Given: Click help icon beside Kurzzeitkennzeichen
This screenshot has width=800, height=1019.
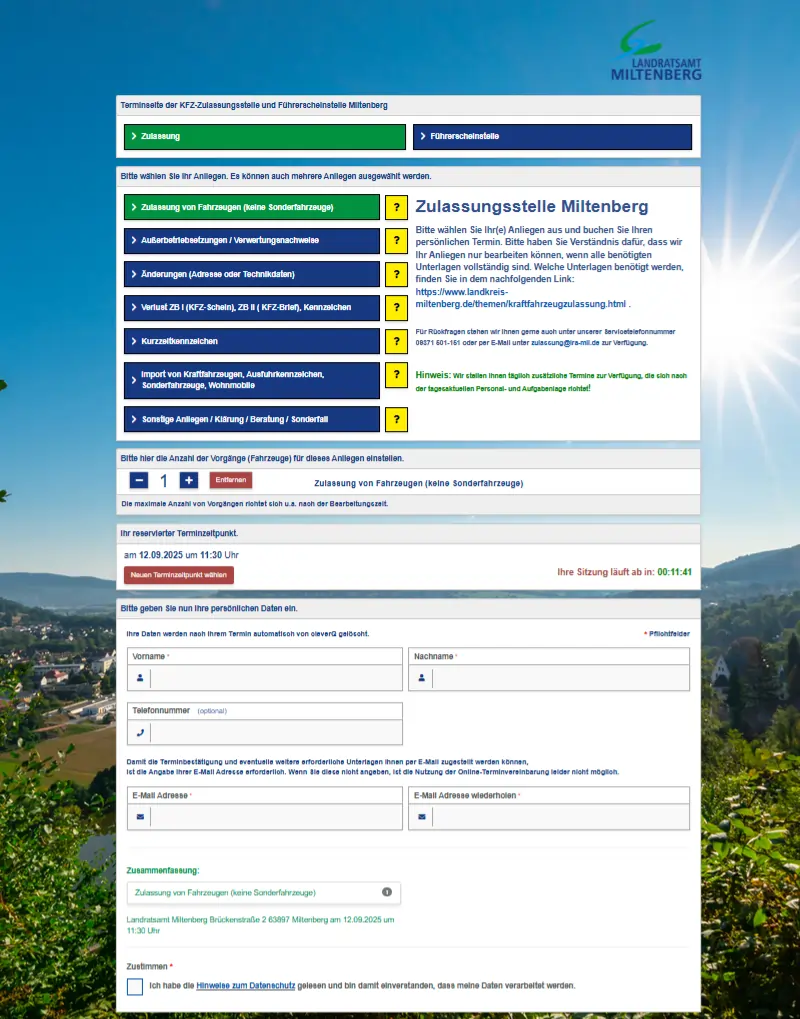Looking at the screenshot, I should pyautogui.click(x=396, y=341).
